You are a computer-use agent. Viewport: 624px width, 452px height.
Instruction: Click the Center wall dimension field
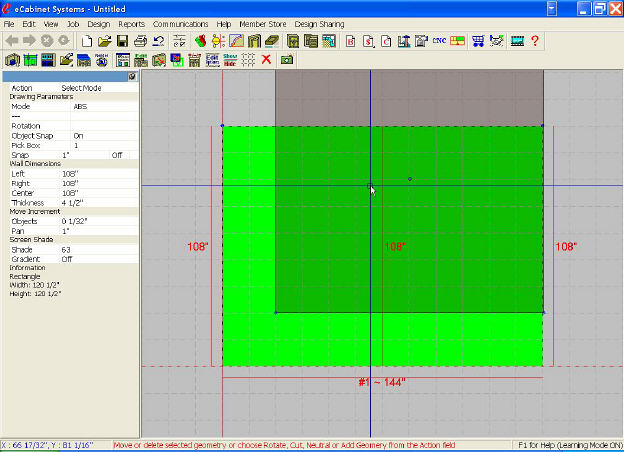point(99,193)
